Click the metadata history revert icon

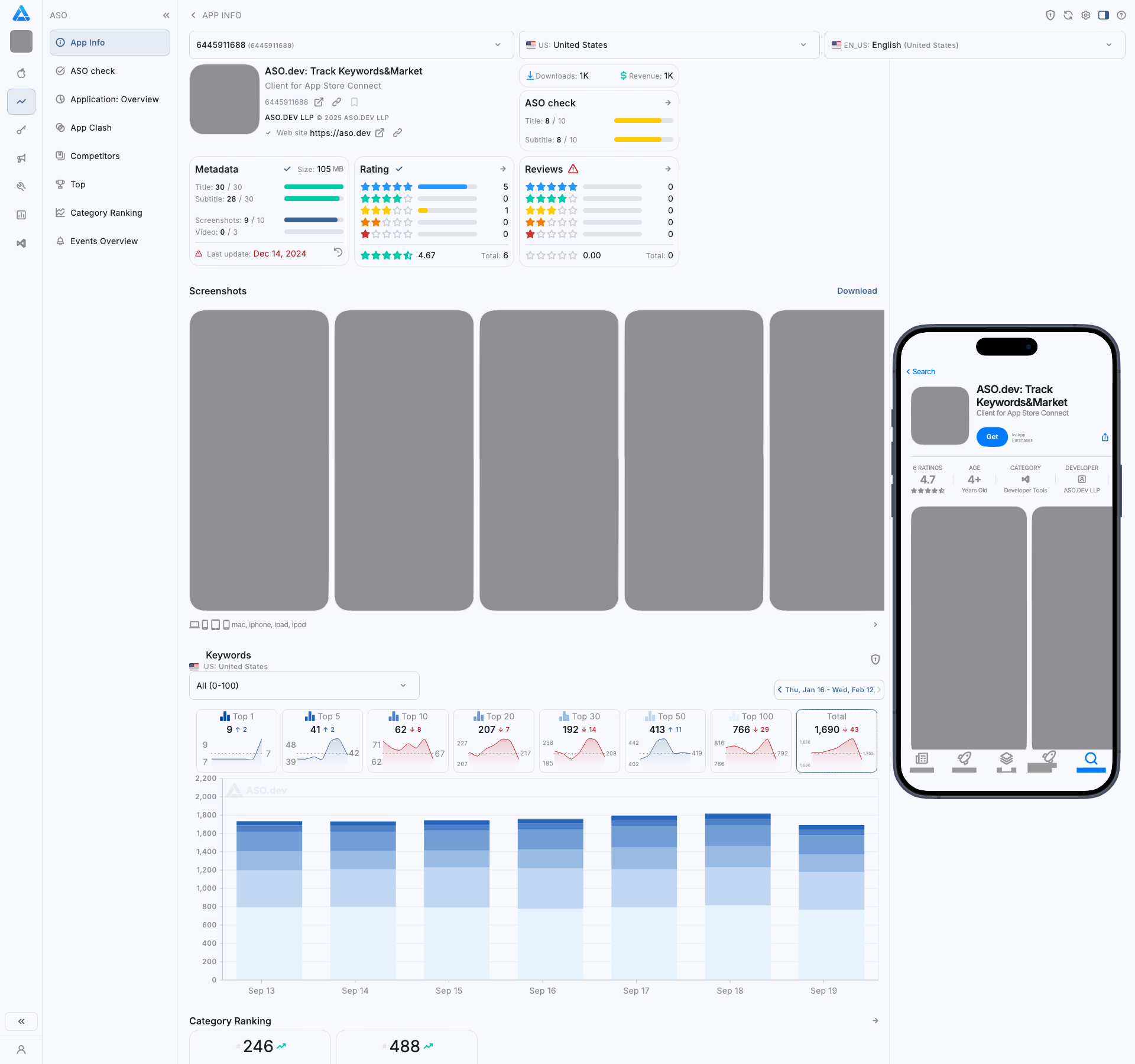tap(338, 252)
